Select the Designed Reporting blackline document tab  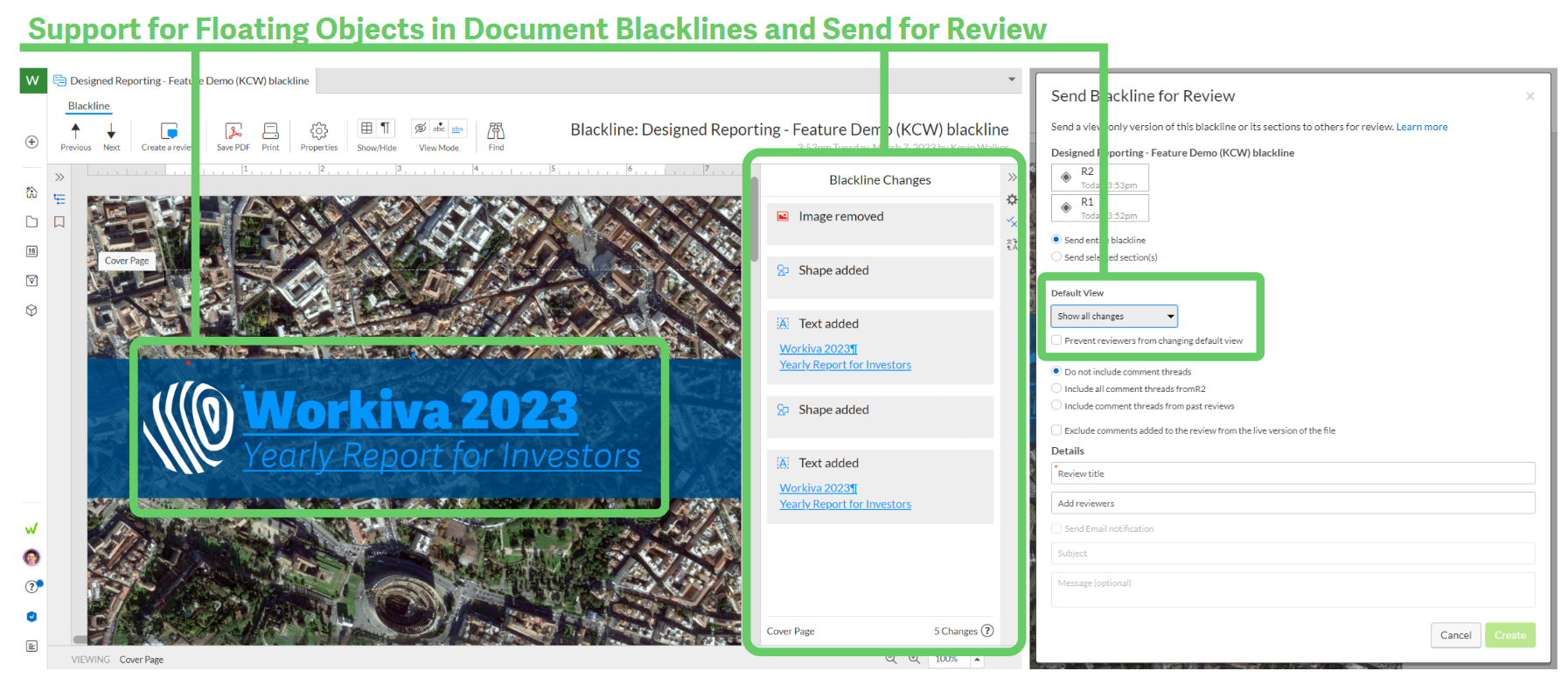182,80
